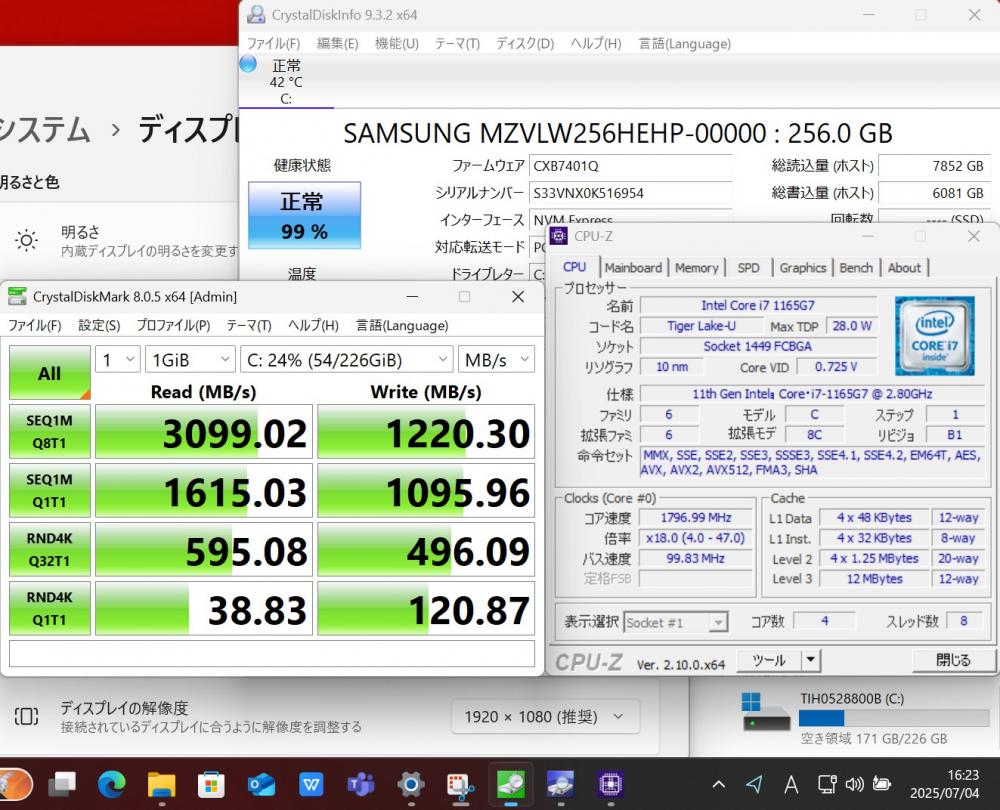
Task: Click the 閉じる button in CPU-Z
Action: (953, 660)
